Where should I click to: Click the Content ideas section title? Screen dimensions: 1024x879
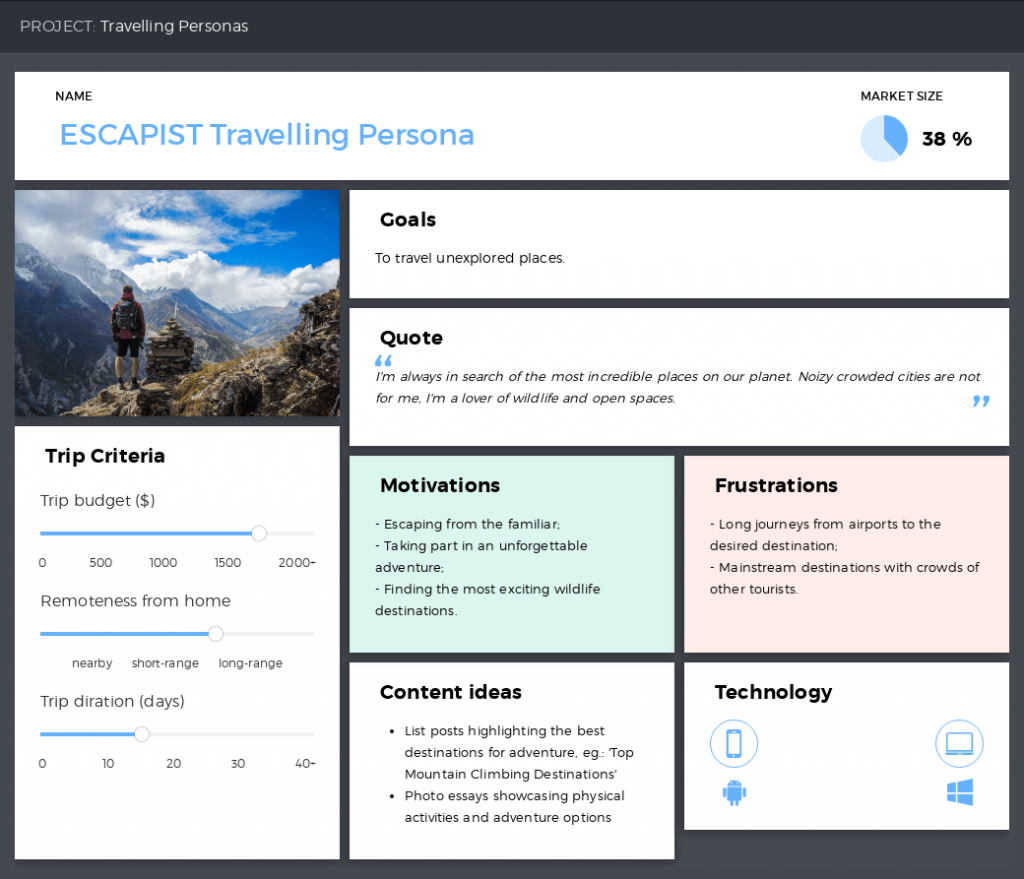click(450, 692)
